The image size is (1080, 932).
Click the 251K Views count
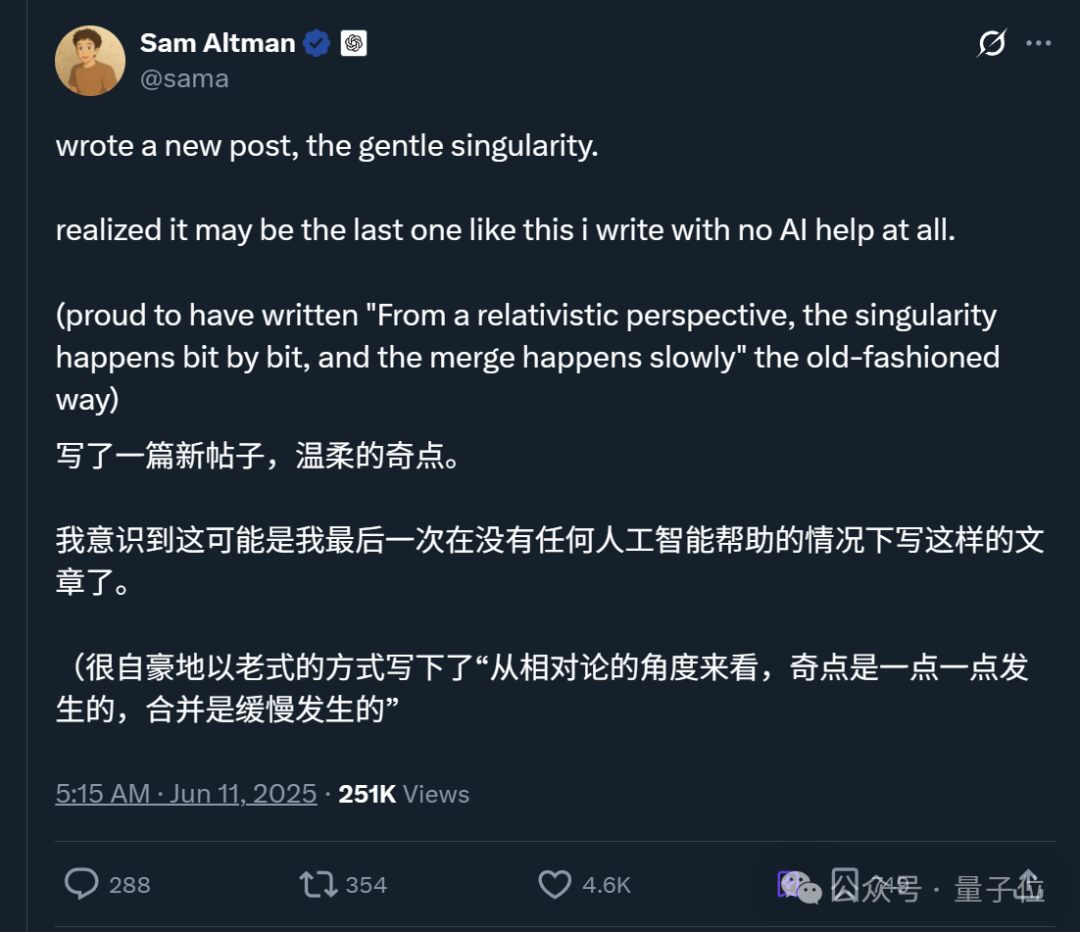(x=404, y=794)
